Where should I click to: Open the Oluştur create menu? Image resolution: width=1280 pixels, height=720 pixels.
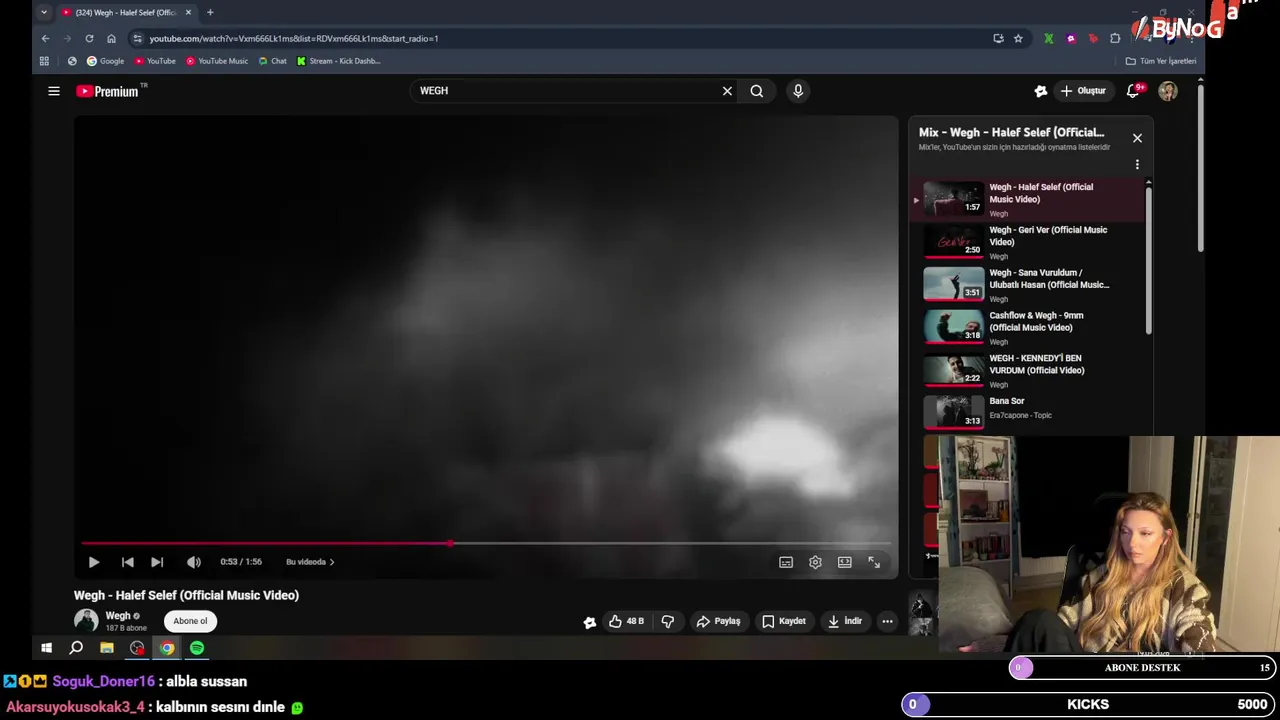click(x=1083, y=91)
